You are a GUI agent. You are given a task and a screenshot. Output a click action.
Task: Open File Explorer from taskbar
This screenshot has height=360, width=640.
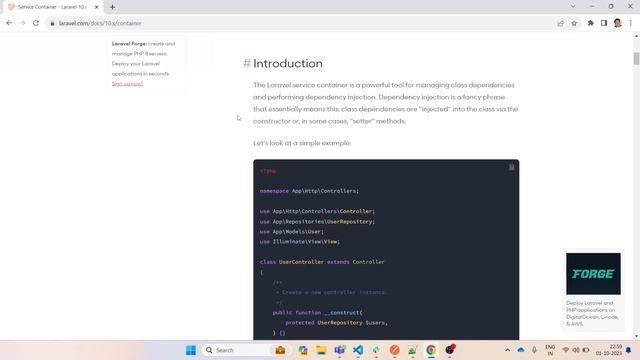point(321,350)
